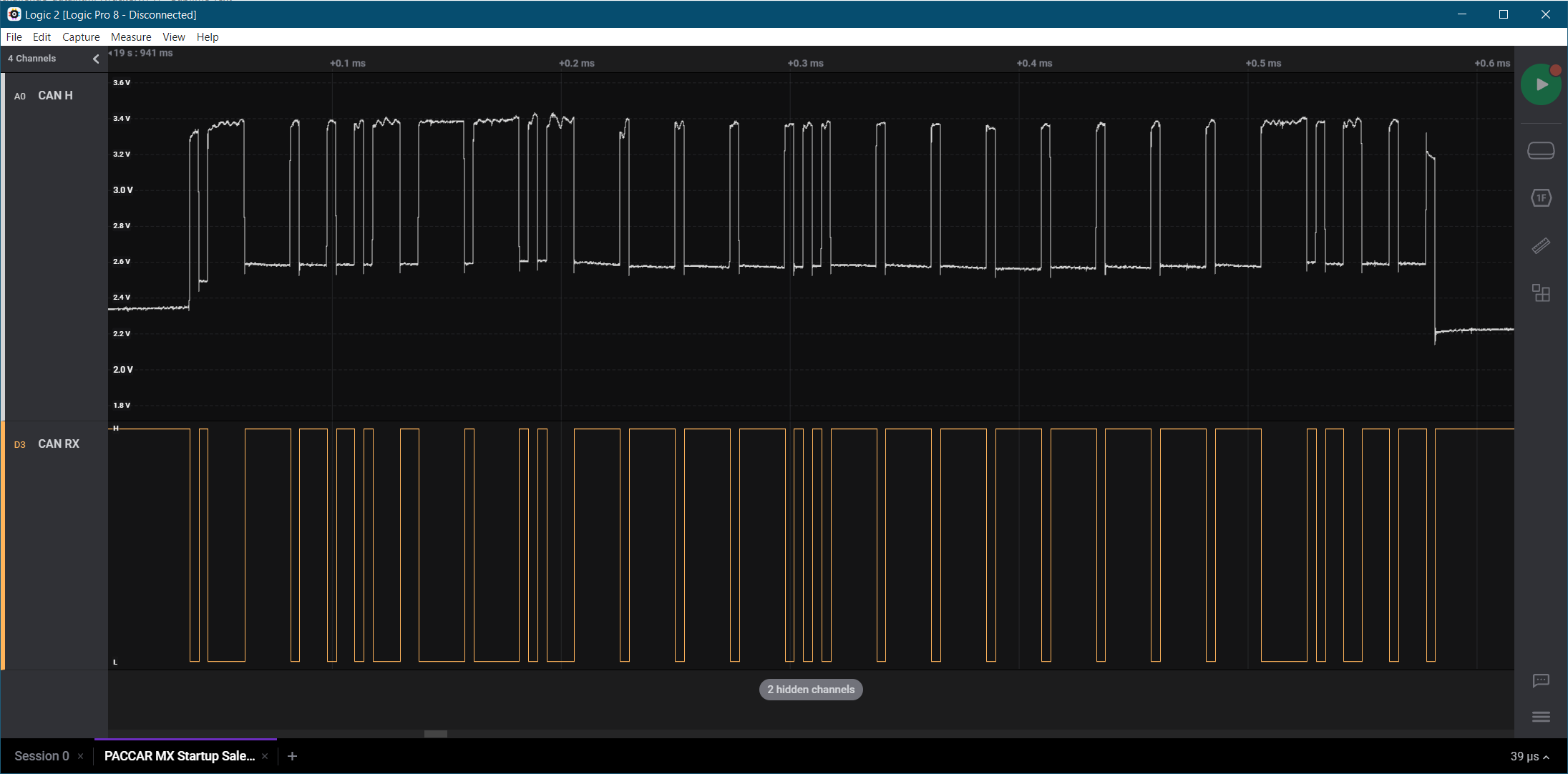Switch to the Session 0 tab
This screenshot has height=774, width=1568.
[42, 756]
